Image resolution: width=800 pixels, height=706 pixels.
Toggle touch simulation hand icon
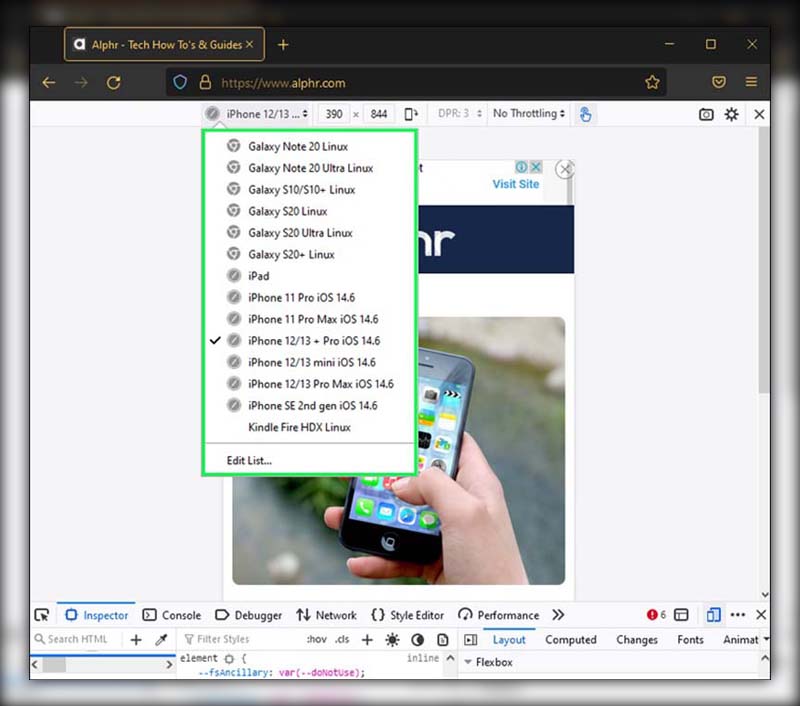585,114
